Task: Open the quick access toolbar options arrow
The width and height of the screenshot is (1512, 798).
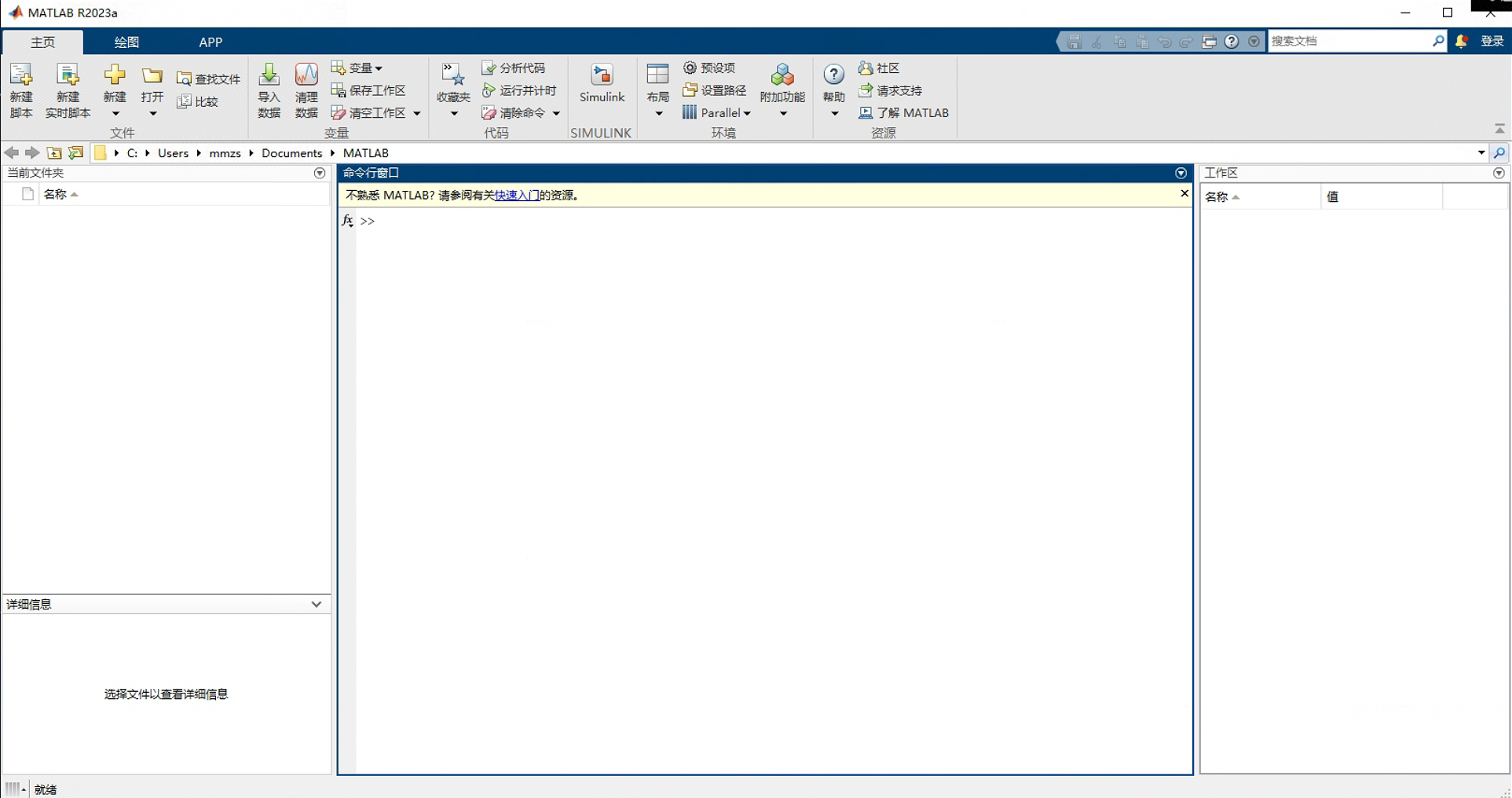Action: (1254, 42)
